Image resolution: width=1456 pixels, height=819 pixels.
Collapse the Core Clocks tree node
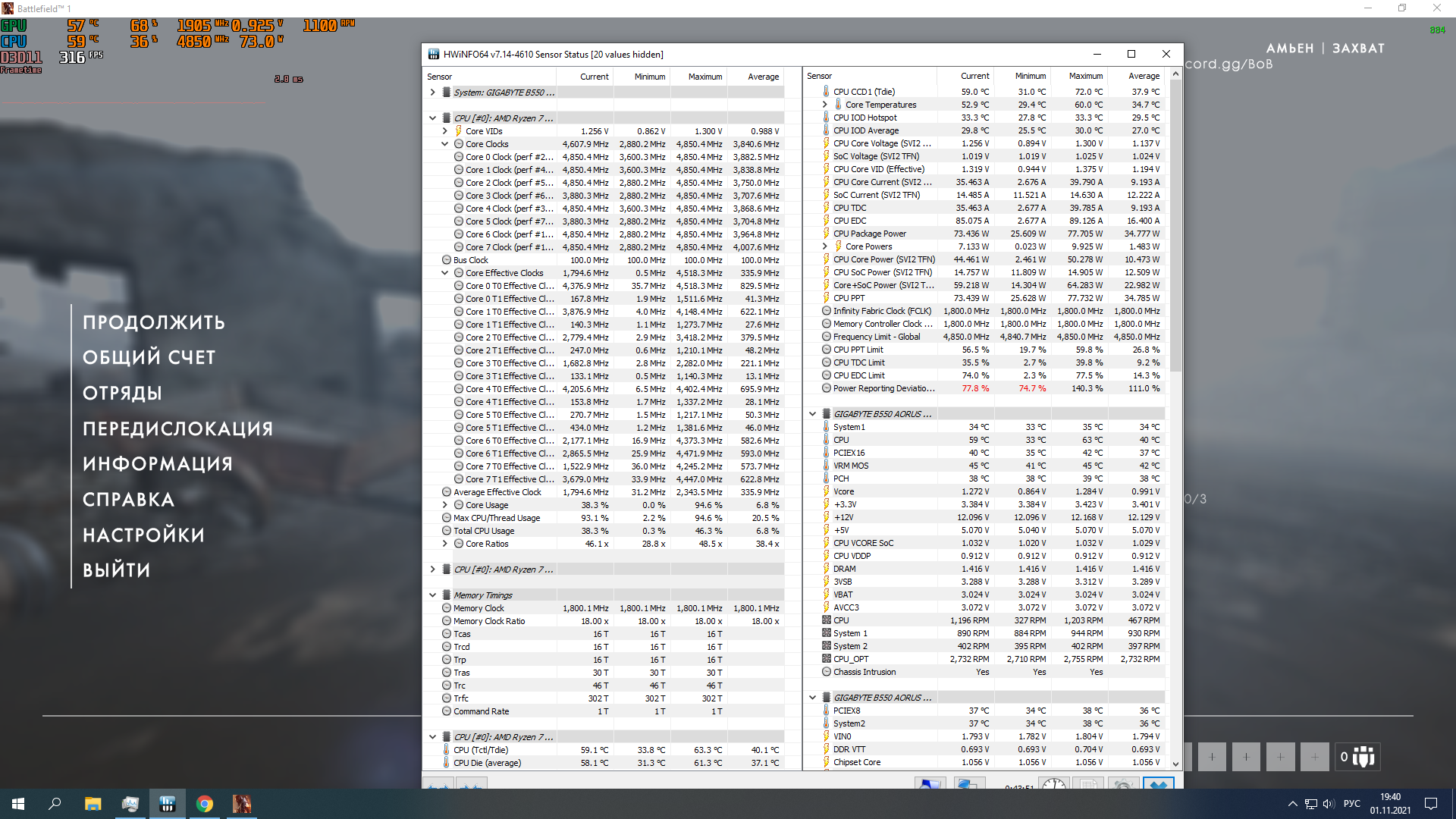445,144
